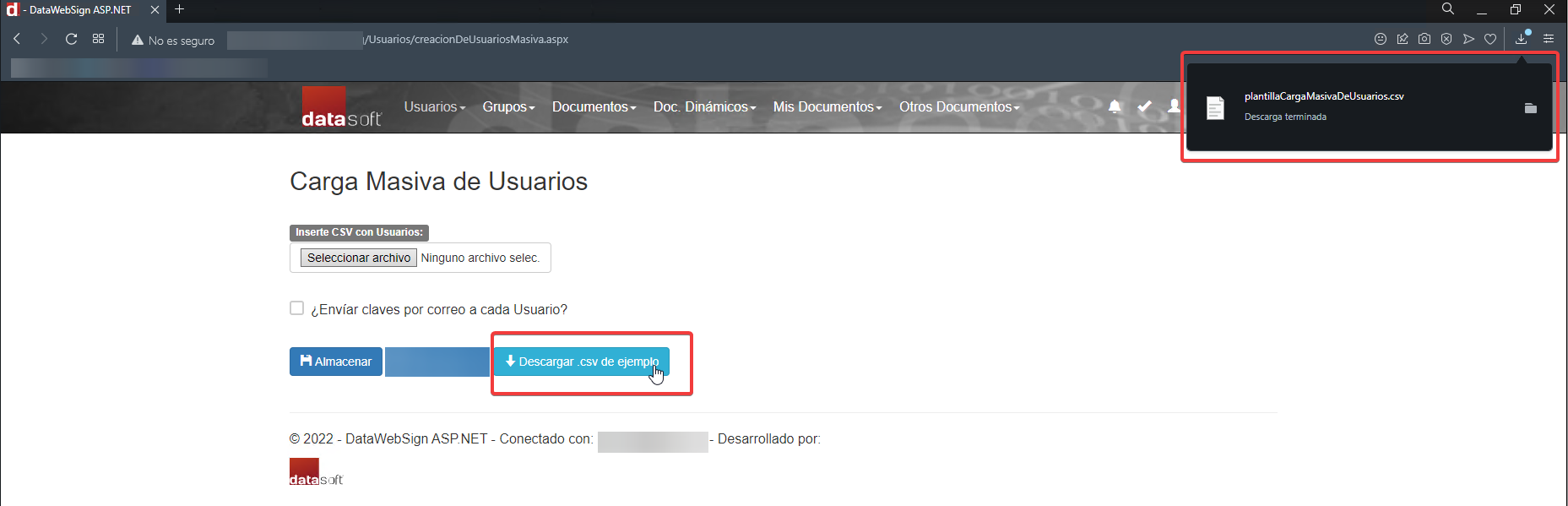Click the send flow arrow icon
Screen dimensions: 1568x506
1468,39
